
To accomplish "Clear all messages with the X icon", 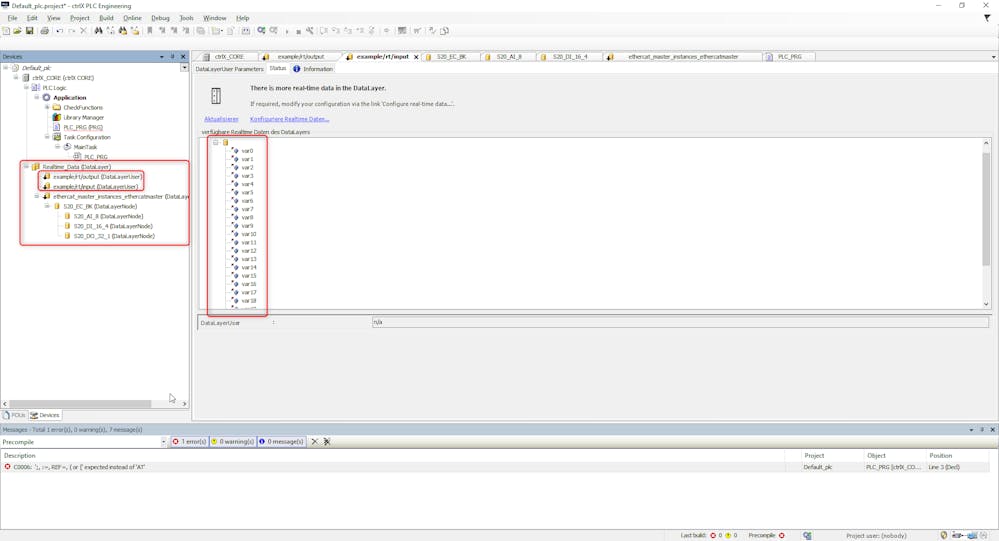I will tap(314, 442).
